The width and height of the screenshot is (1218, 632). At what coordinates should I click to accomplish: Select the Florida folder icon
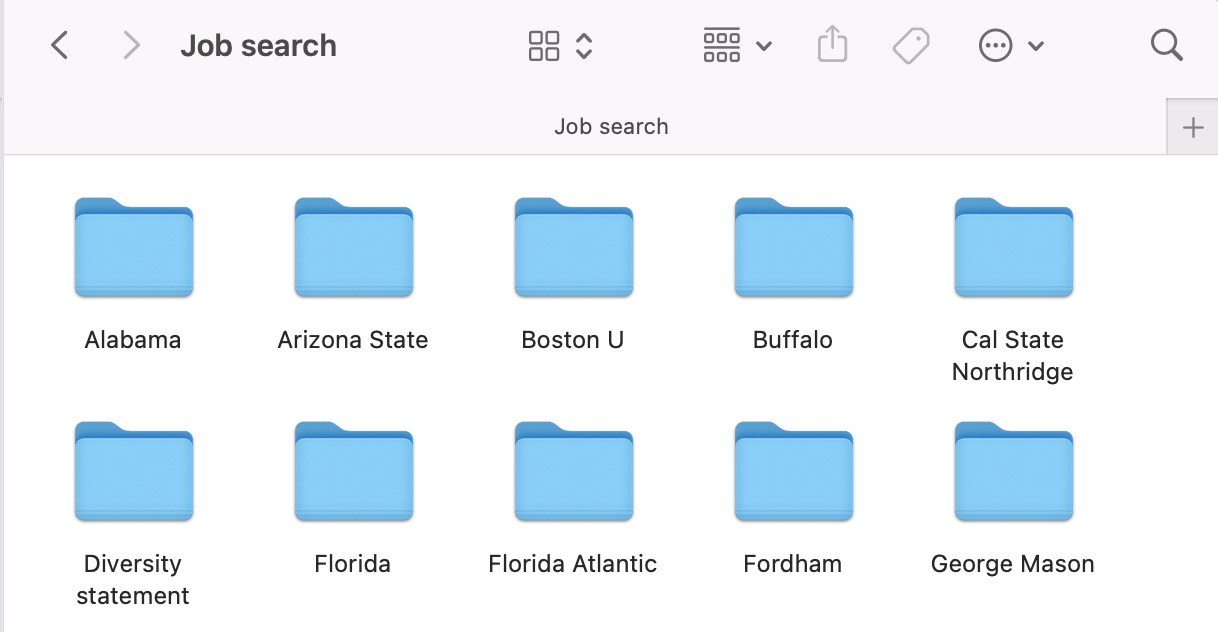pos(354,471)
